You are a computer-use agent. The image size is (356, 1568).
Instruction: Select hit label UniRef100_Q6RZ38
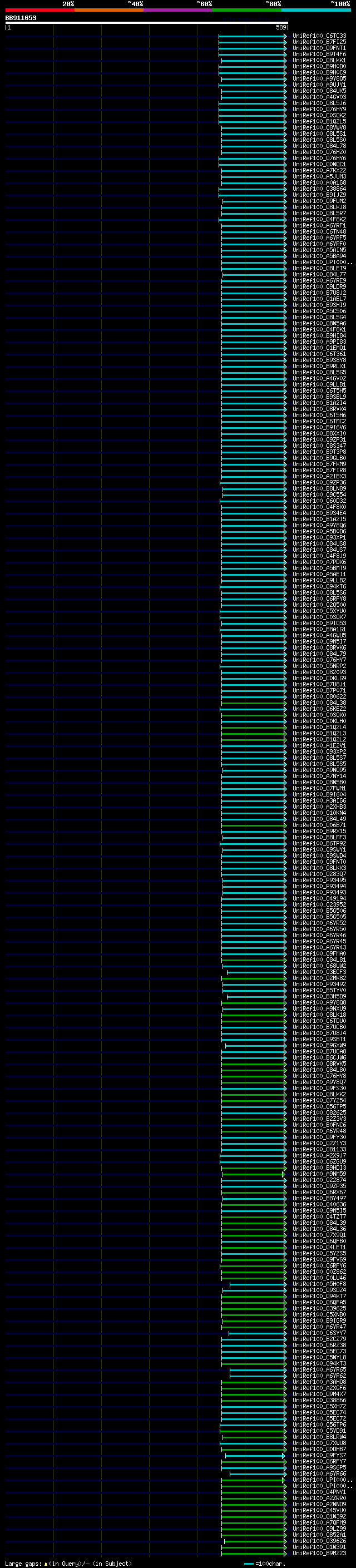coord(319,1344)
